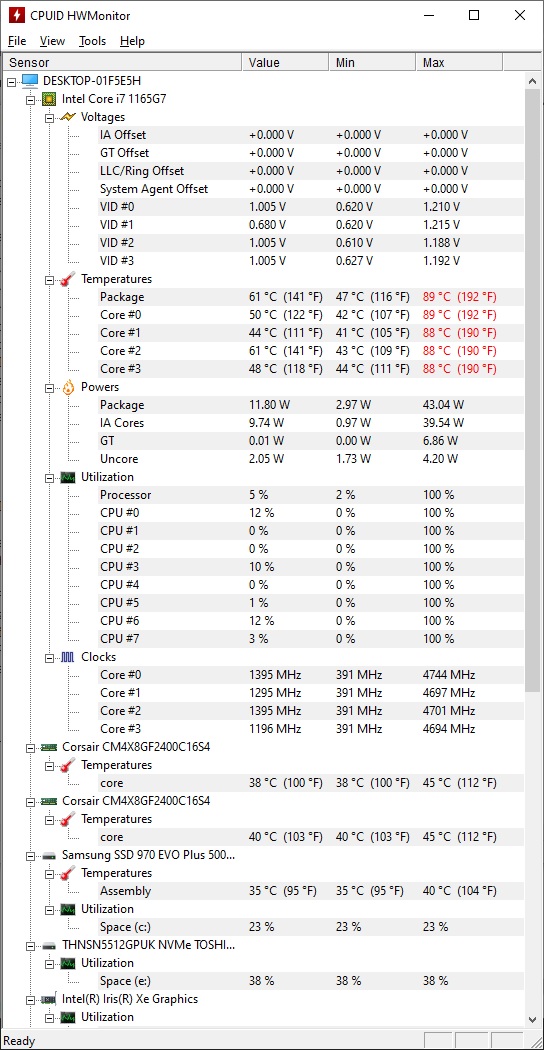The height and width of the screenshot is (1050, 544).
Task: Click the DESKTOP-01F5E5H computer icon
Action: 30,81
